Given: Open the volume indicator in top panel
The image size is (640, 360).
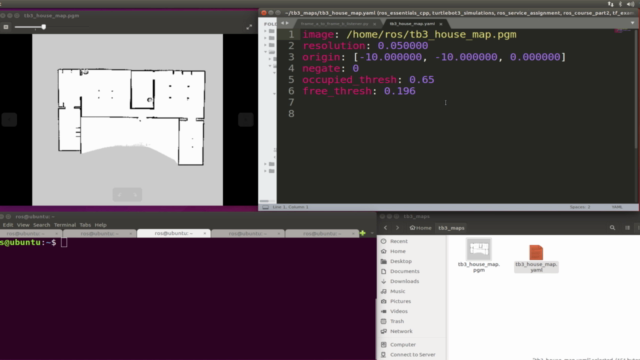Looking at the screenshot, I should pyautogui.click(x=631, y=4).
